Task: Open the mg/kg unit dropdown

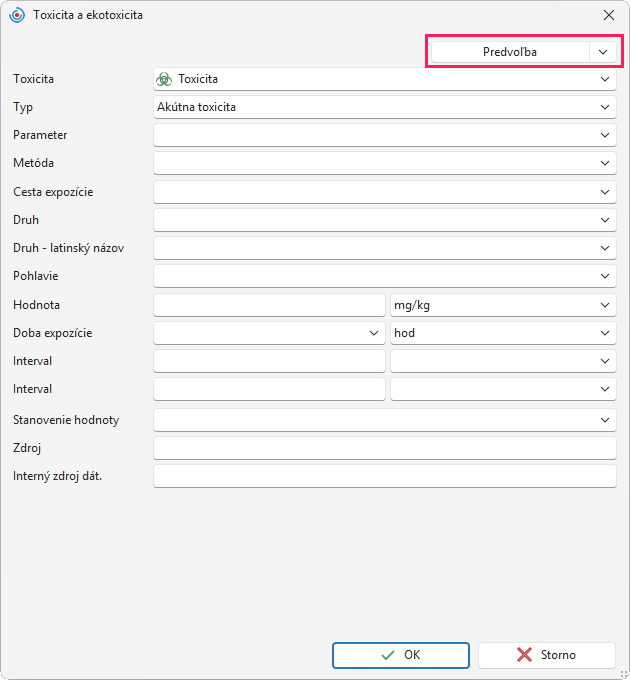Action: click(503, 305)
